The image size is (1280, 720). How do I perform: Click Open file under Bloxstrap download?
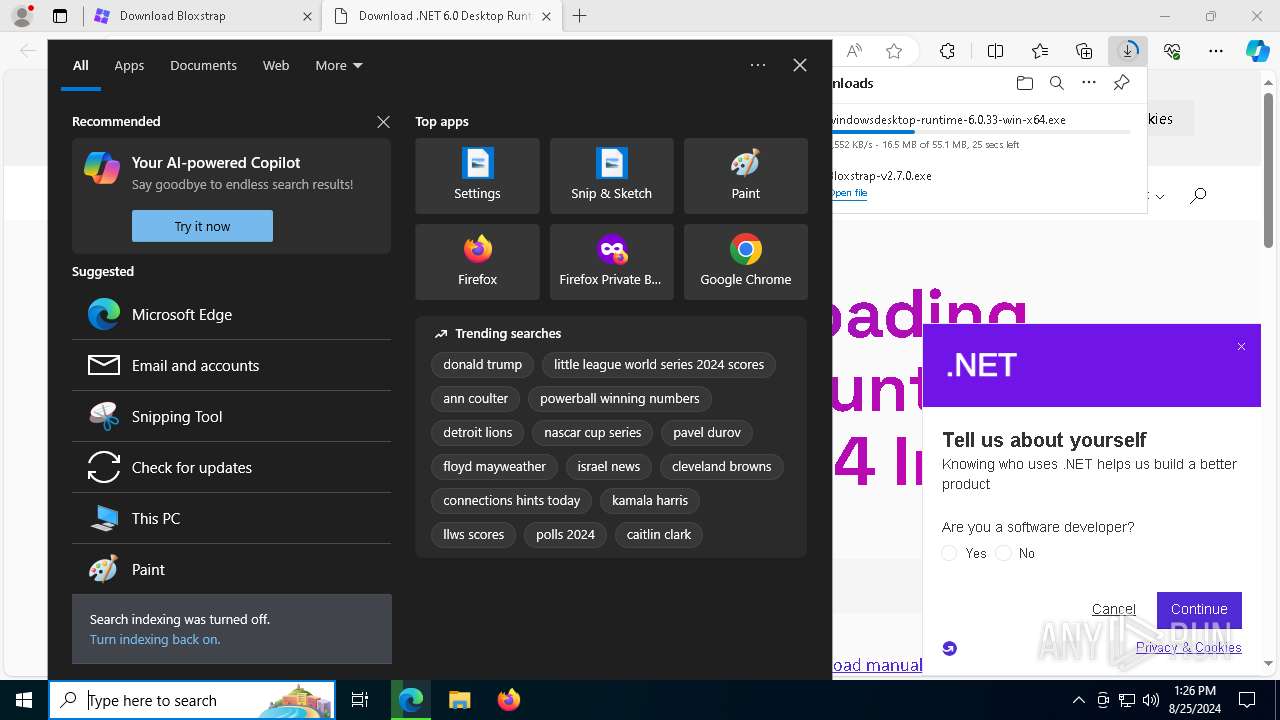[849, 193]
